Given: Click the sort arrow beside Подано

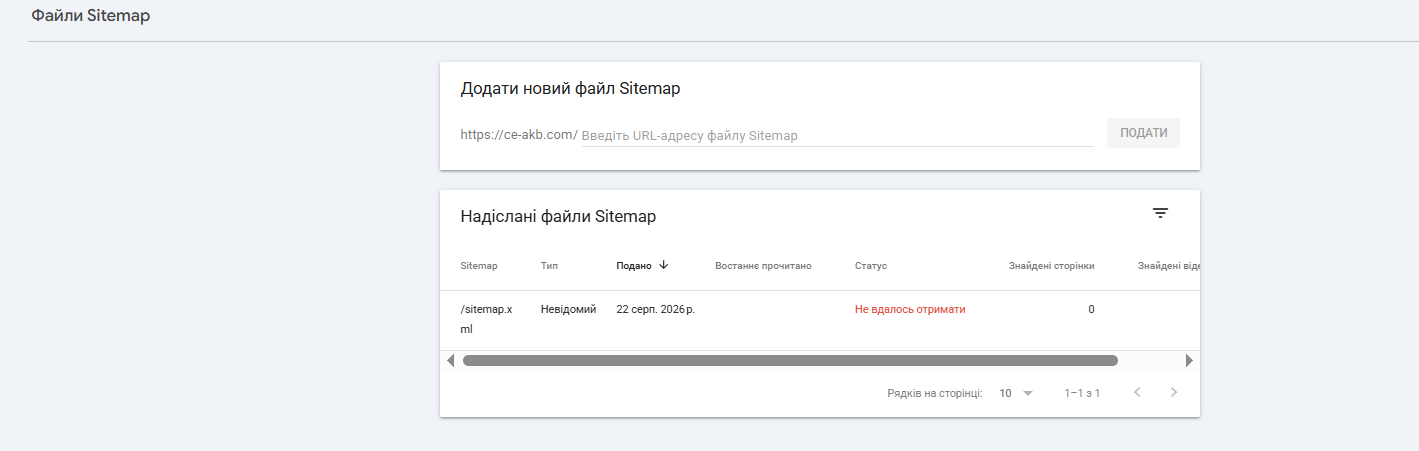Looking at the screenshot, I should 664,265.
